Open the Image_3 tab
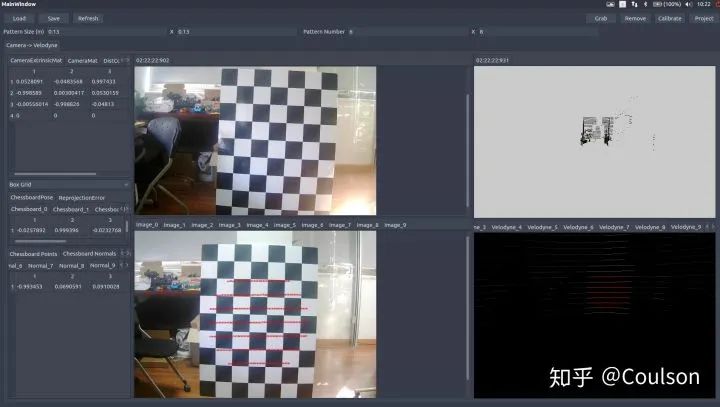Screen dimensions: 720x407 pyautogui.click(x=230, y=225)
